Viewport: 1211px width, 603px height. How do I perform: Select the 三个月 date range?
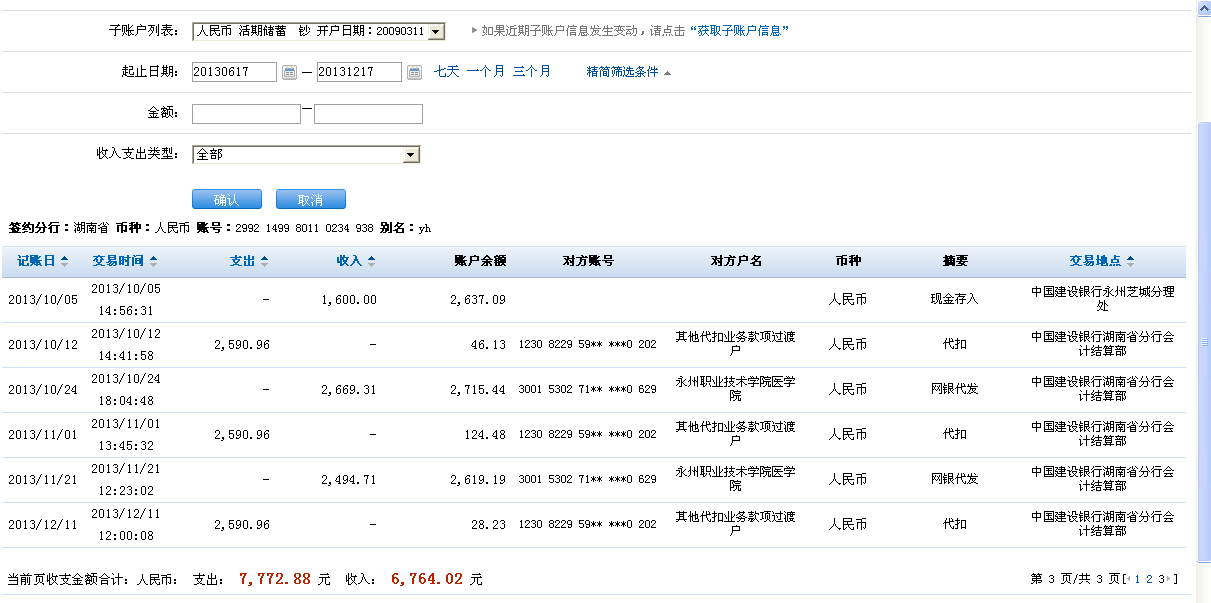coord(532,71)
